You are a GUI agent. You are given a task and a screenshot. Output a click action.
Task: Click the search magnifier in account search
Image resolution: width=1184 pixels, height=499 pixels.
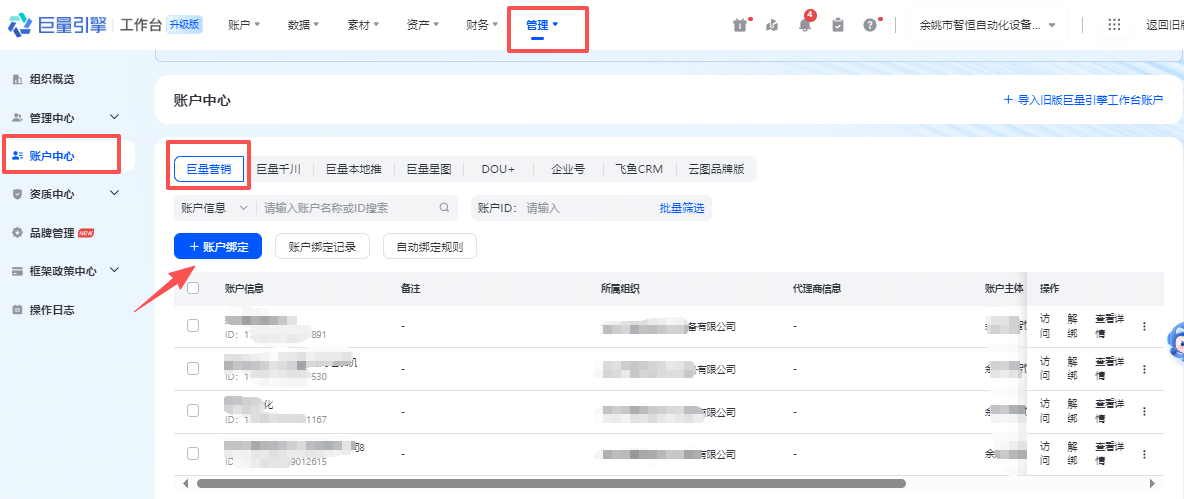[x=444, y=208]
